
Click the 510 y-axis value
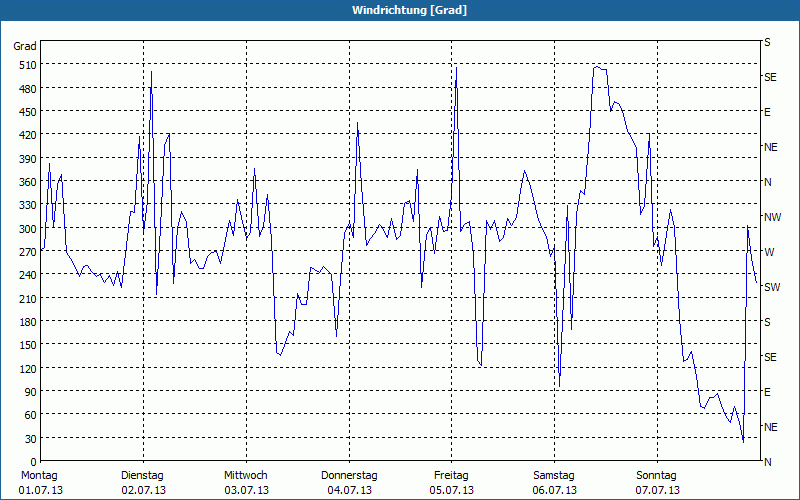[x=28, y=65]
